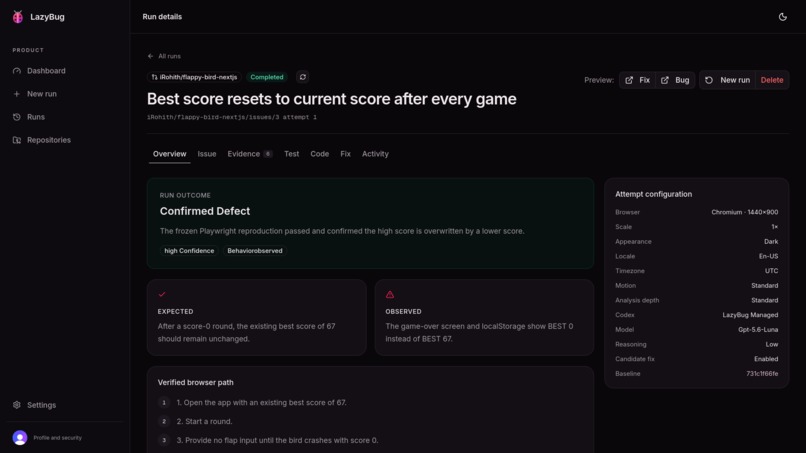Screen dimensions: 806x453
Task: Click step 3 'Provide no flap input' text
Action: [278, 440]
